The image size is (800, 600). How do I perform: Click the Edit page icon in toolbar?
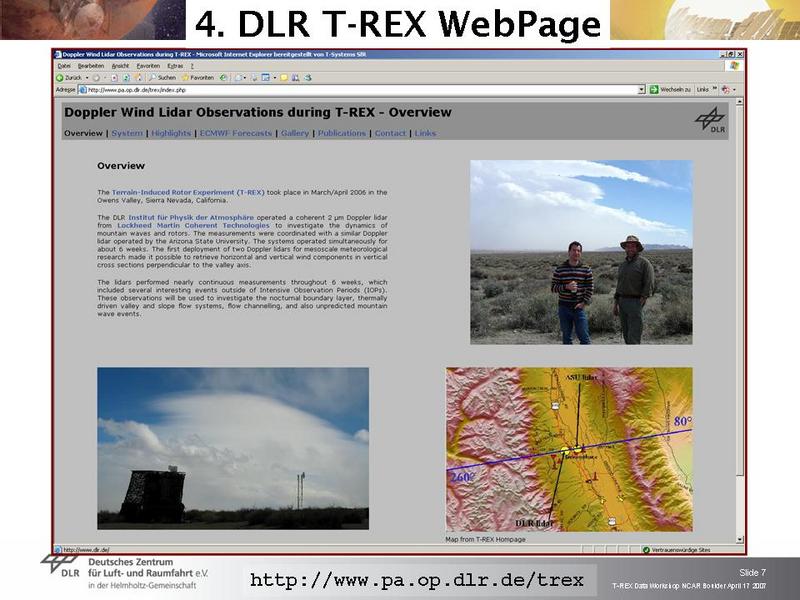point(265,78)
